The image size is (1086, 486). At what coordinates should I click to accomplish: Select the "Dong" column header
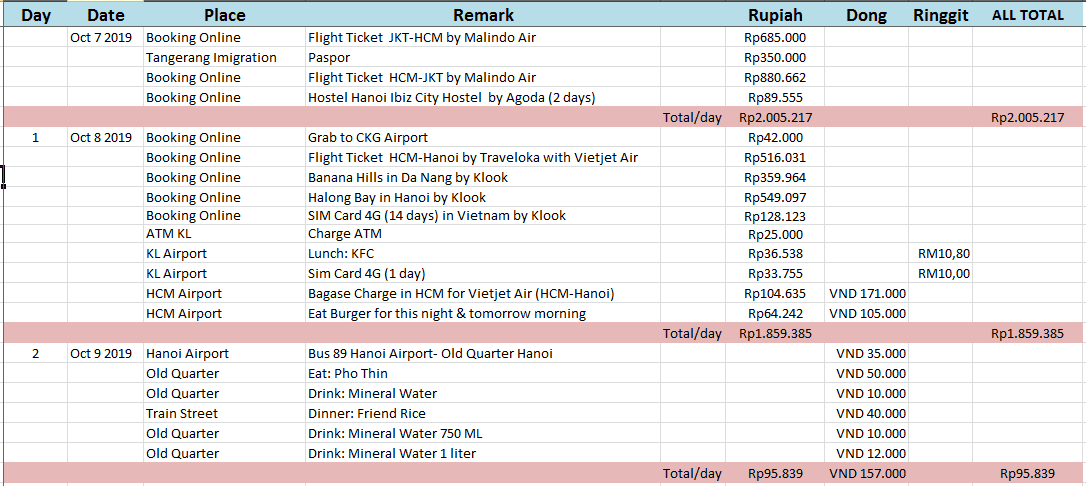point(866,15)
